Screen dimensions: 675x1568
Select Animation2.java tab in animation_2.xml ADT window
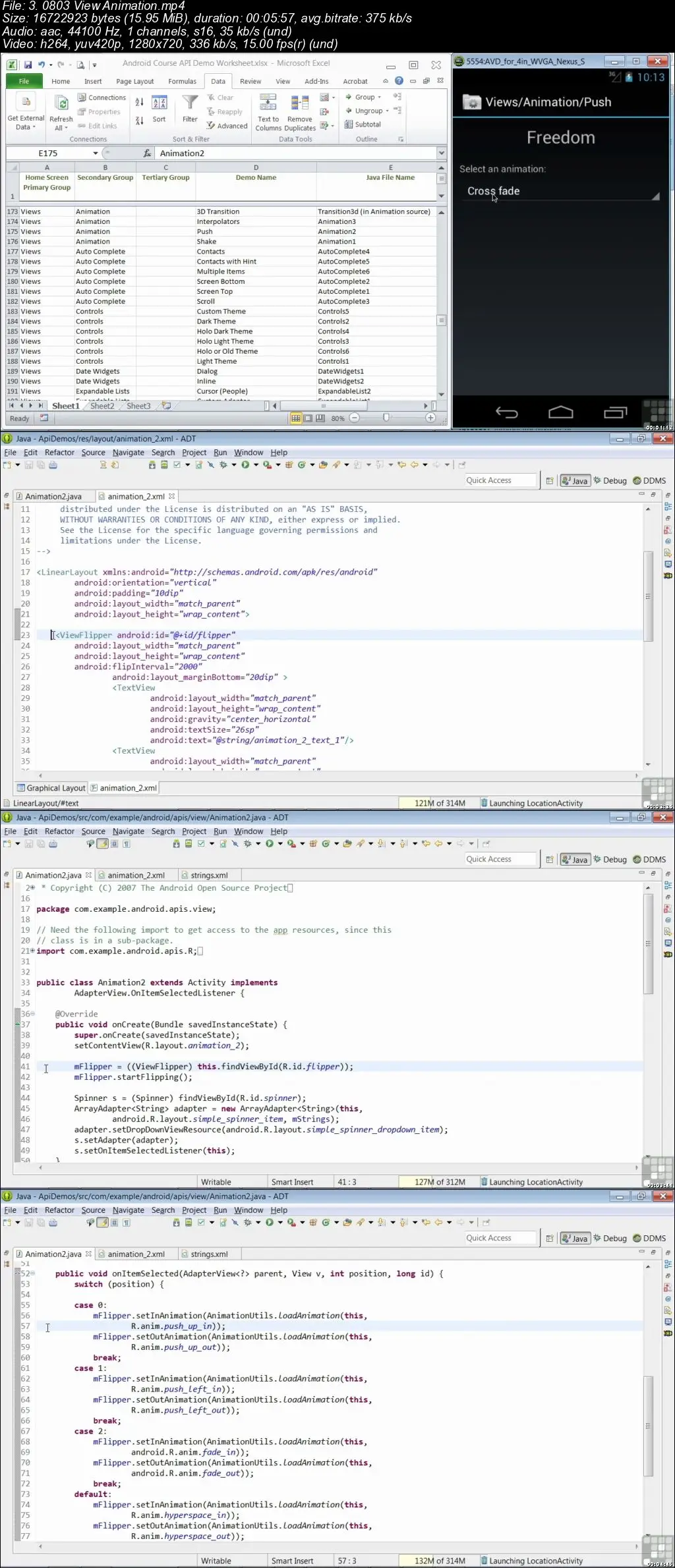pos(53,497)
